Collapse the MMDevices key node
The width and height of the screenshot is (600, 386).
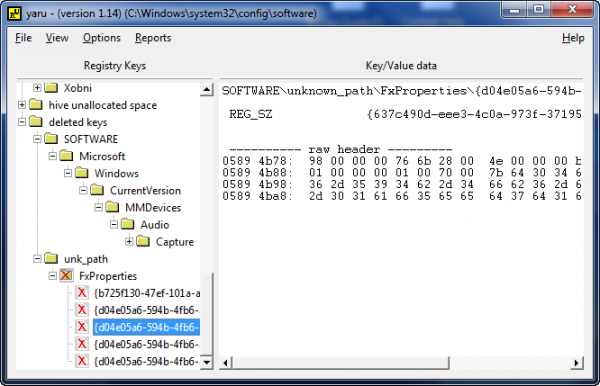98,207
